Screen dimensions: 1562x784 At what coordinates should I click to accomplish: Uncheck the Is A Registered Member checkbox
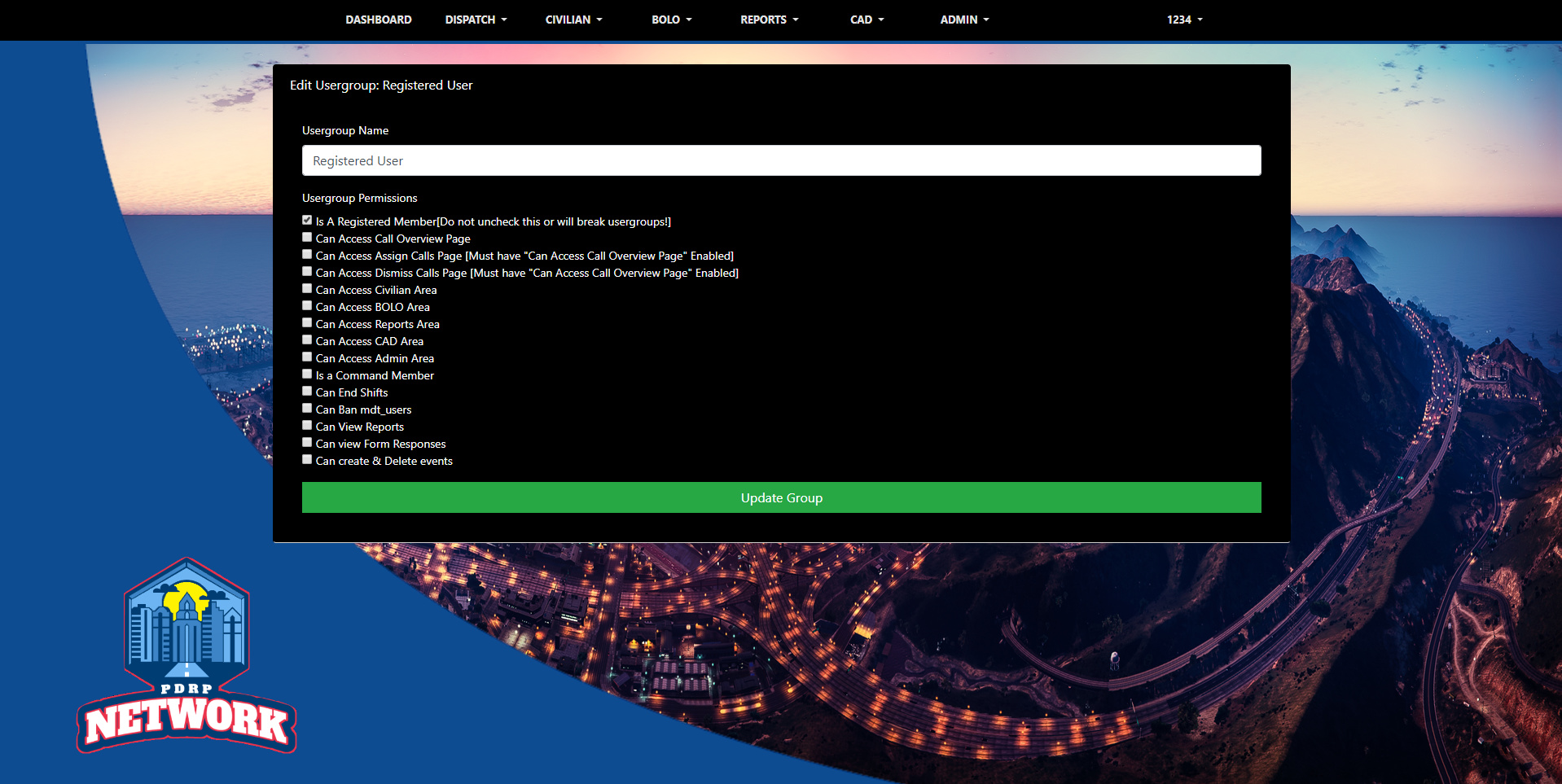[307, 220]
